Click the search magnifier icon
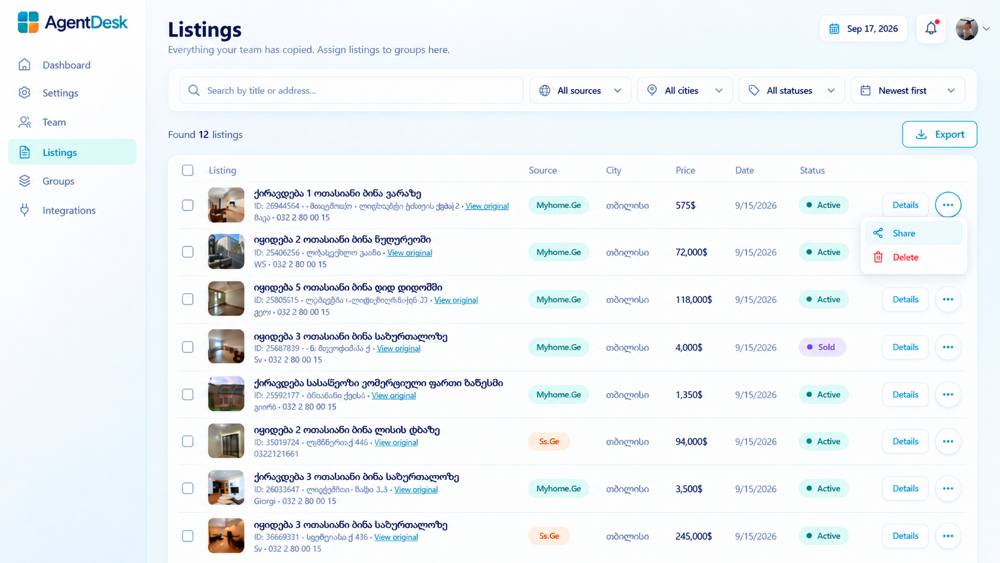The image size is (1000, 563). pyautogui.click(x=194, y=91)
